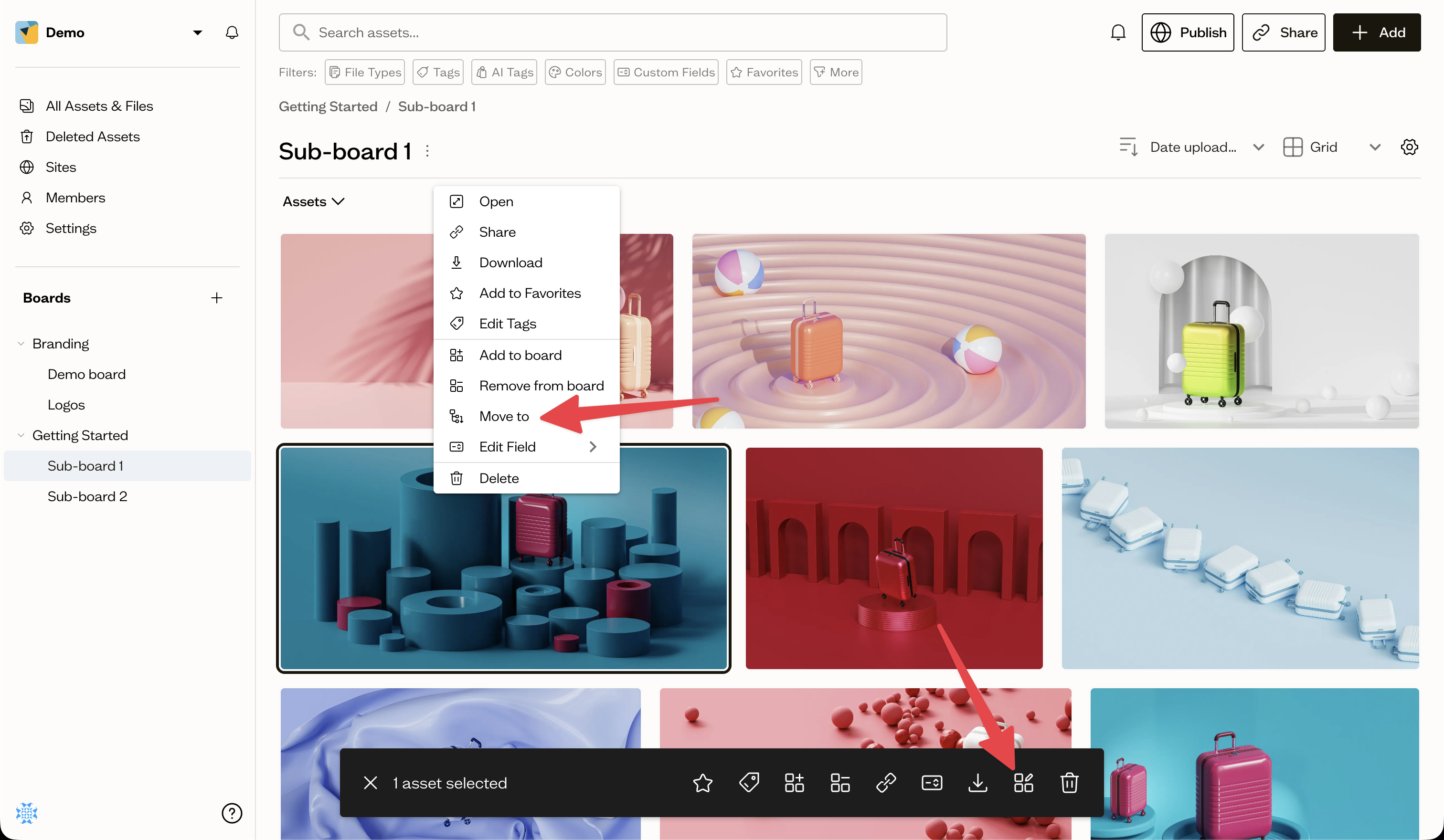Choose Add to Favorites in context menu

coord(527,293)
